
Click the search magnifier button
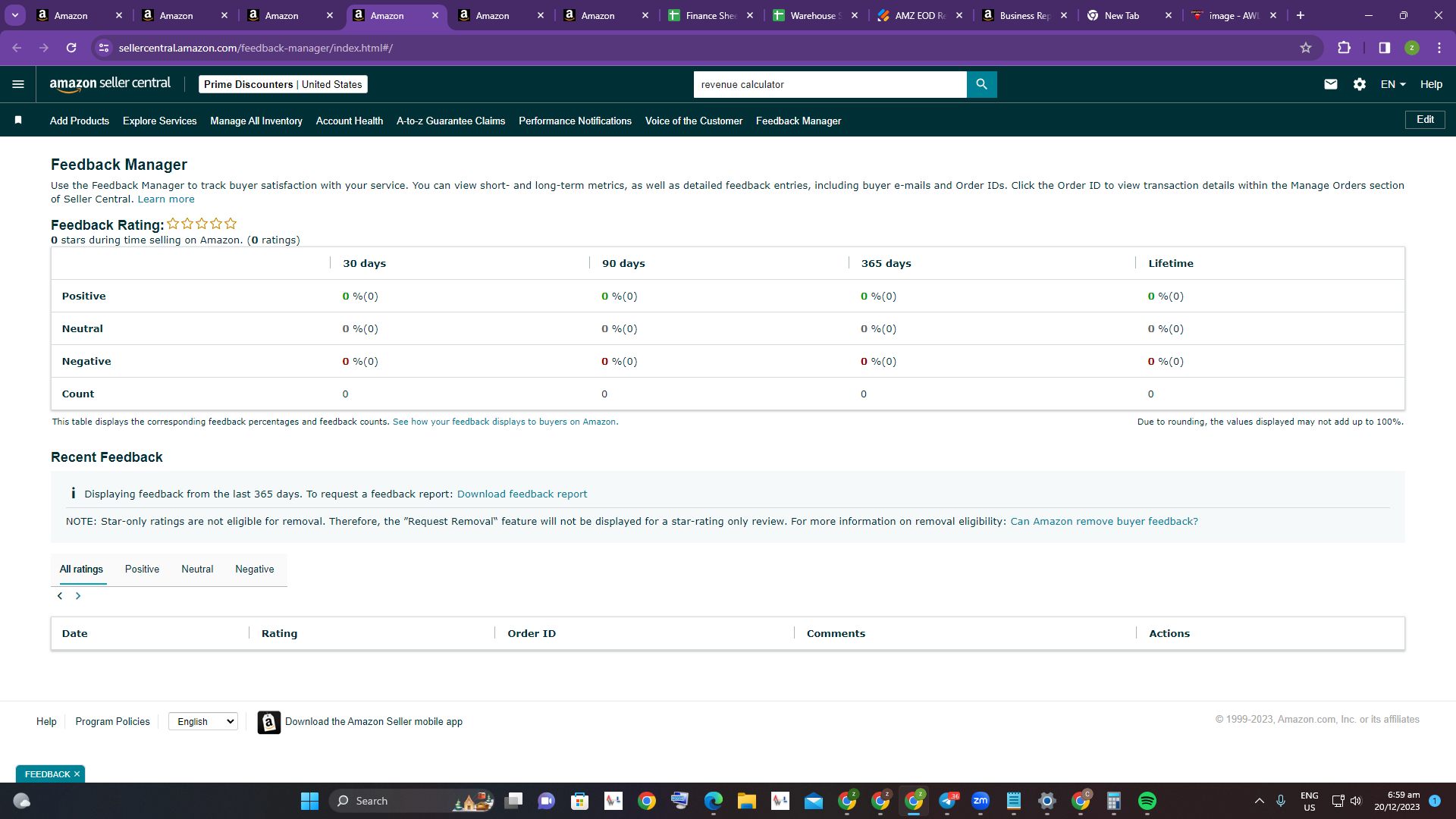click(981, 84)
